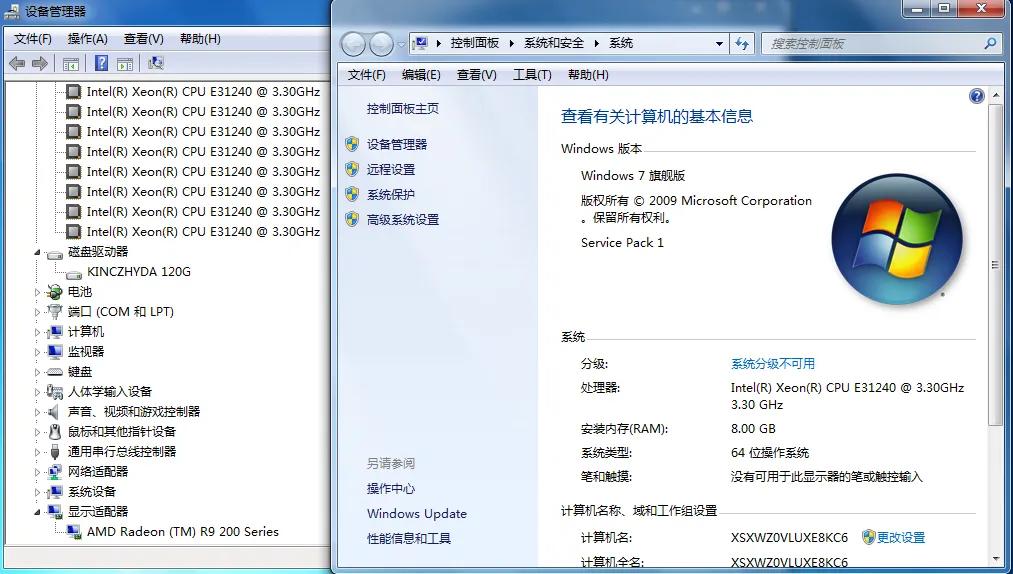1013x574 pixels.
Task: Click the 系统分级不可用 link
Action: pyautogui.click(x=773, y=364)
